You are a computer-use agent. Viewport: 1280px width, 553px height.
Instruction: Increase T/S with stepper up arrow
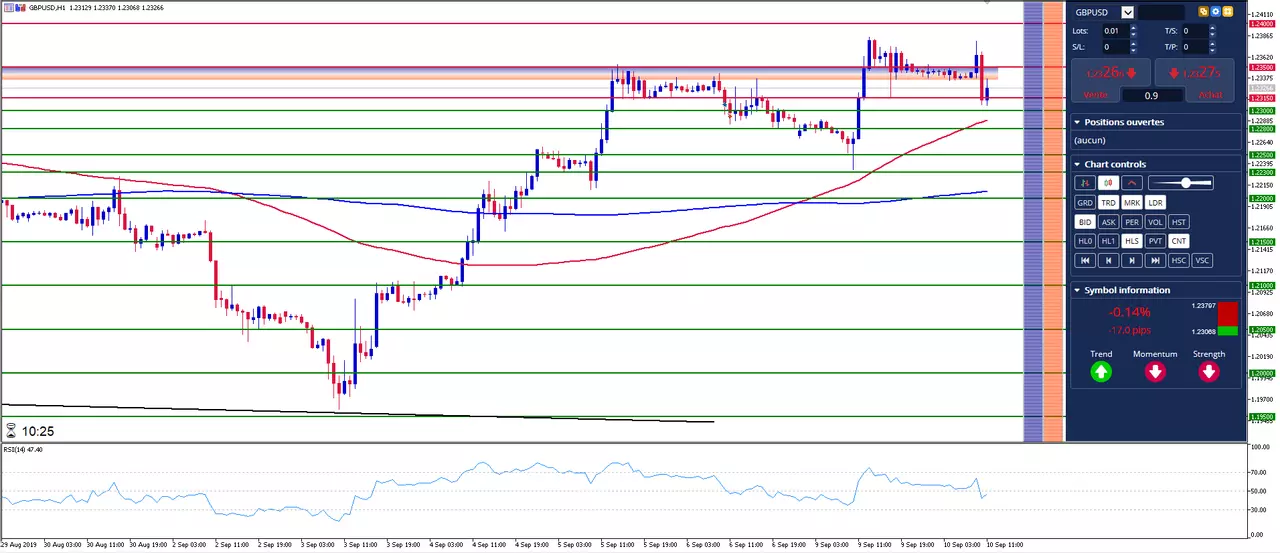pyautogui.click(x=1212, y=27)
